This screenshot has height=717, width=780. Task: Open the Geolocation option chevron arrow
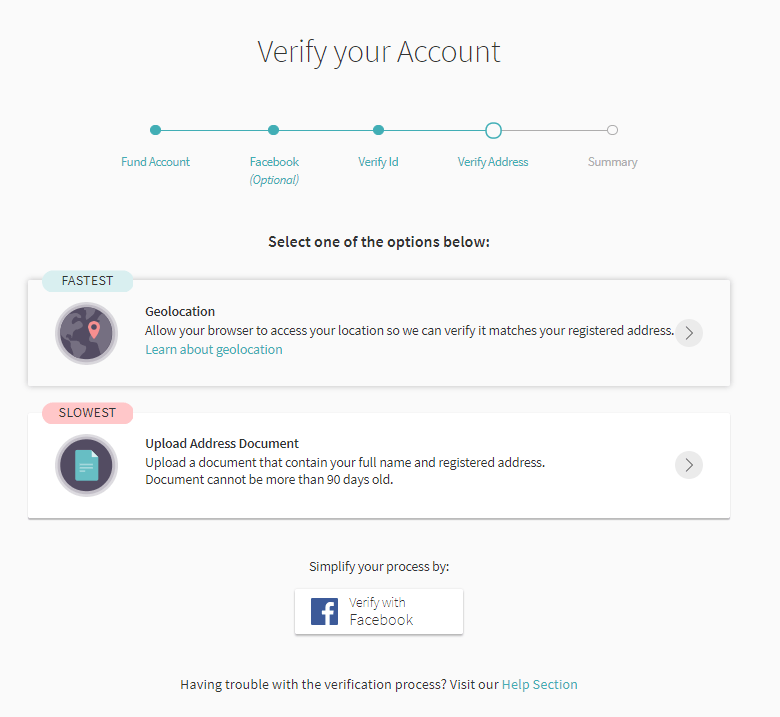[689, 333]
